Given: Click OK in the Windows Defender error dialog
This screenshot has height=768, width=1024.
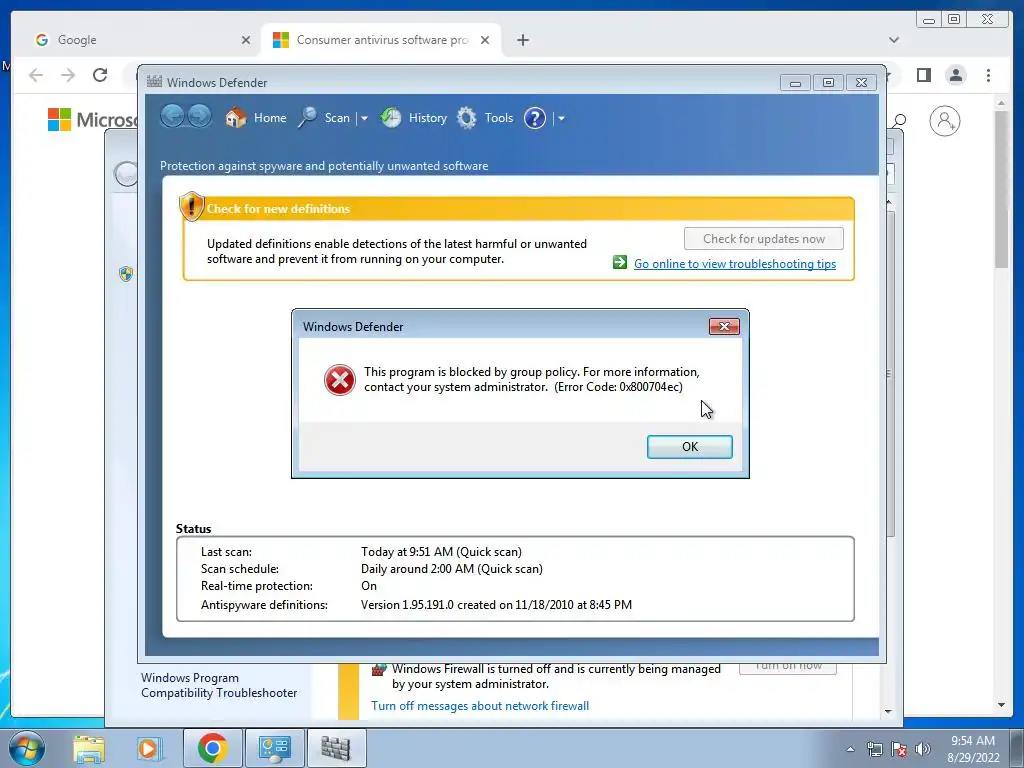Looking at the screenshot, I should coord(690,447).
